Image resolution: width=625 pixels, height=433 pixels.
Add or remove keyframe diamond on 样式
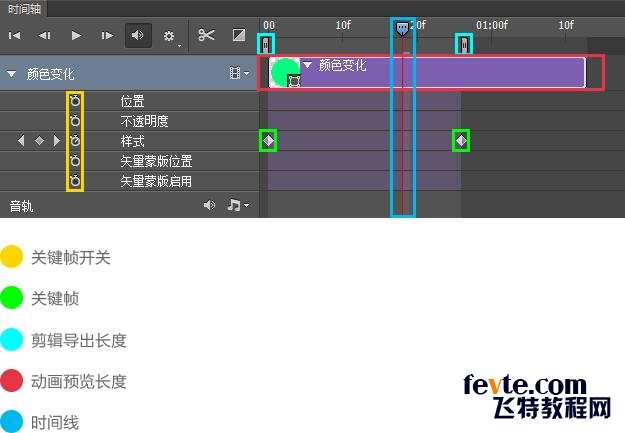(39, 140)
